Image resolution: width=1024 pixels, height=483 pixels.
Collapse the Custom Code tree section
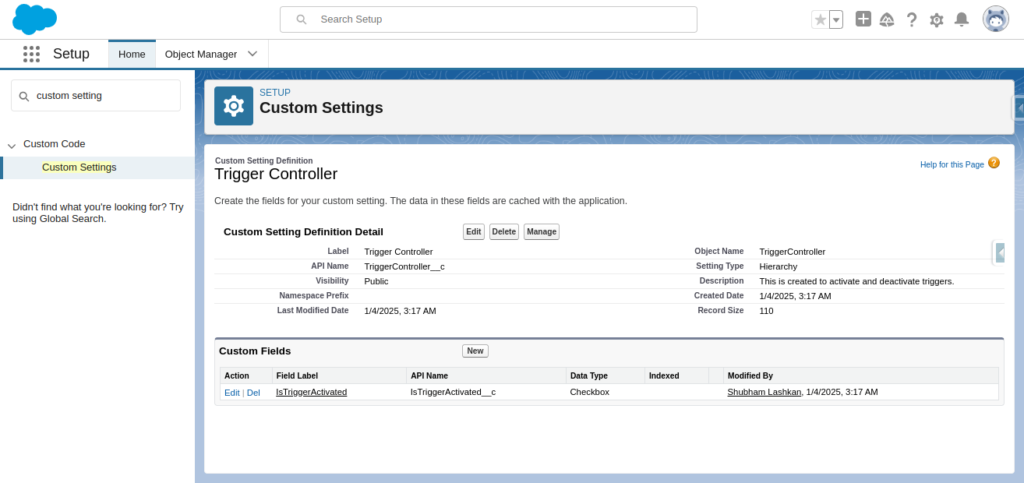pyautogui.click(x=11, y=145)
